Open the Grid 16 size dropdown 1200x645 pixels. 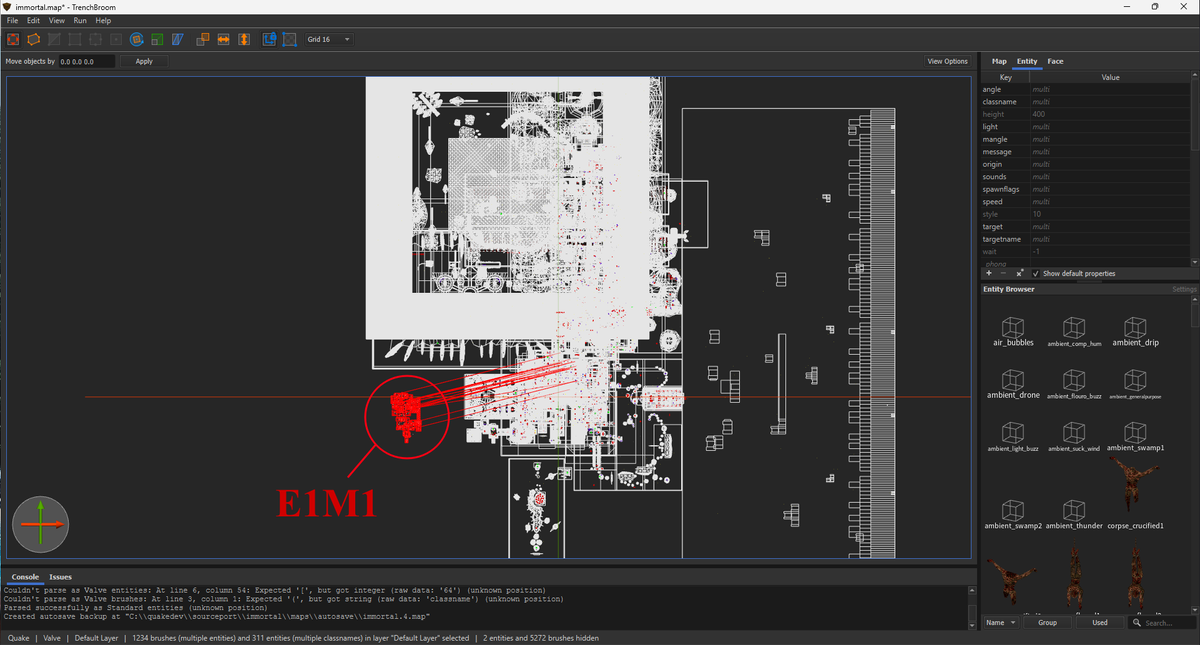(x=329, y=39)
